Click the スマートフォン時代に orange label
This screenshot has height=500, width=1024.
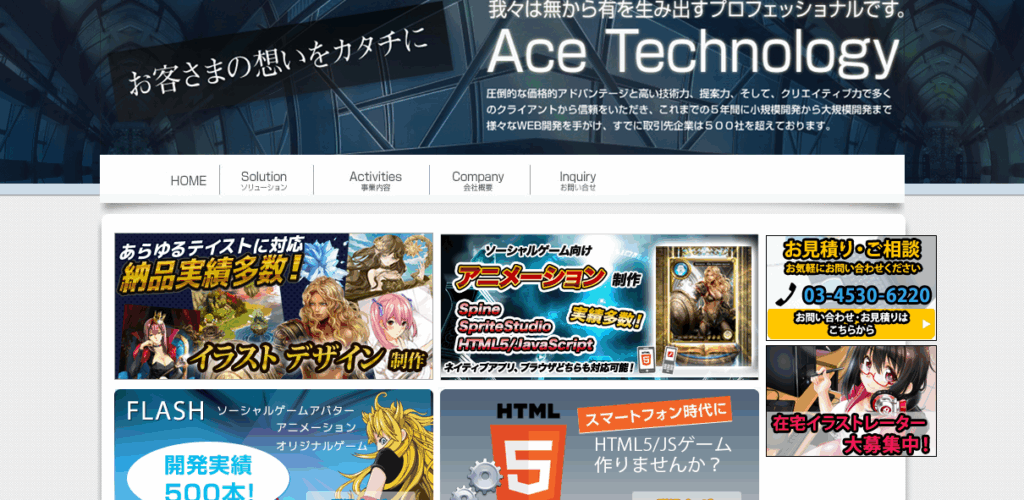point(654,413)
